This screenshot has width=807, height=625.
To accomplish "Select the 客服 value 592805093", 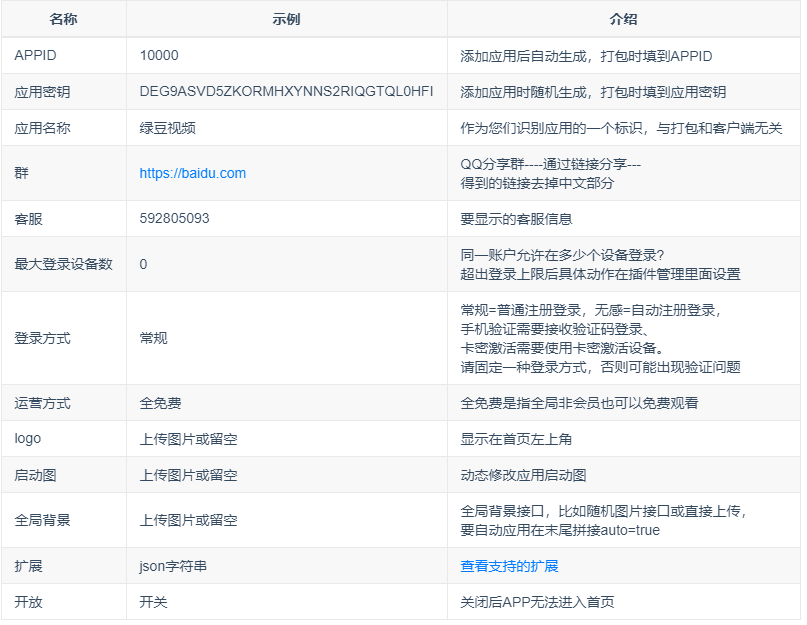I will pyautogui.click(x=172, y=218).
